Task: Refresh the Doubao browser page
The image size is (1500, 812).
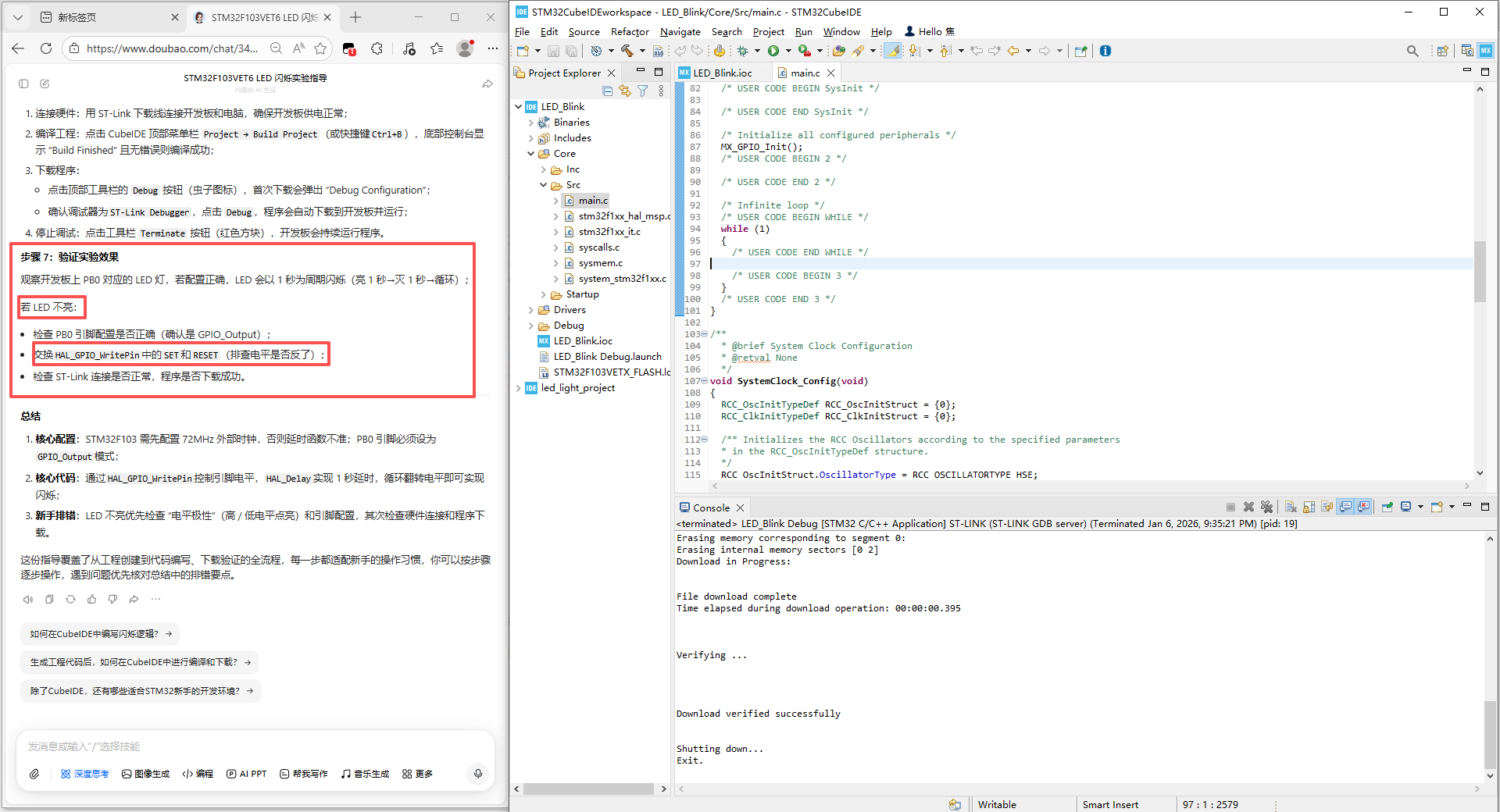Action: [46, 48]
